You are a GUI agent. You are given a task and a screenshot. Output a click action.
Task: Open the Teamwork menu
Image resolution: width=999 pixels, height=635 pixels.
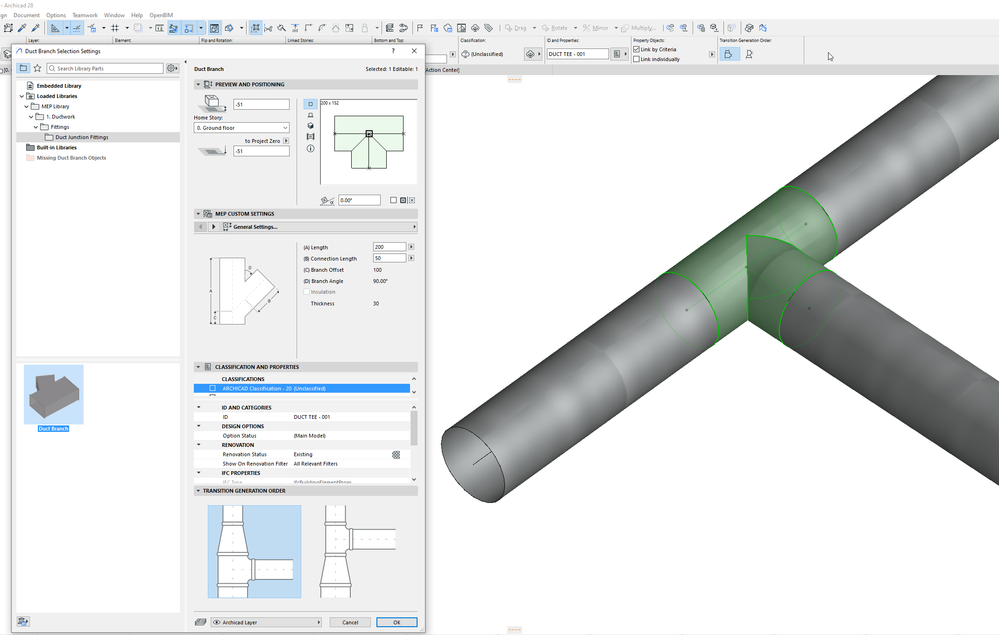click(85, 15)
